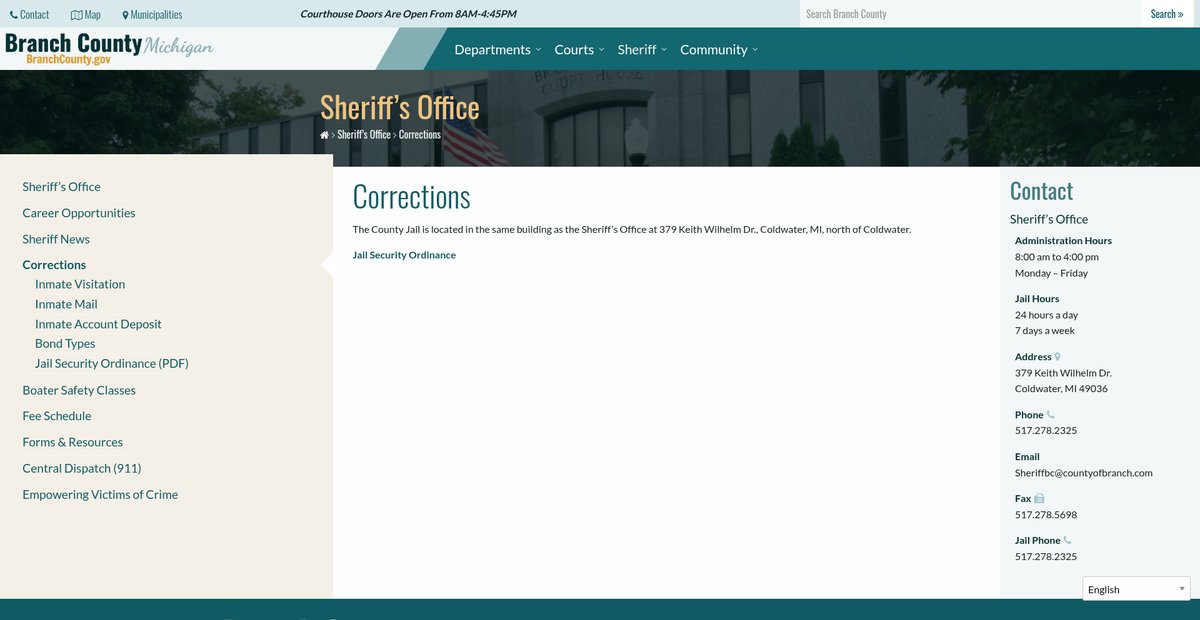
Task: Click the Administration Hours label
Action: click(x=1063, y=241)
